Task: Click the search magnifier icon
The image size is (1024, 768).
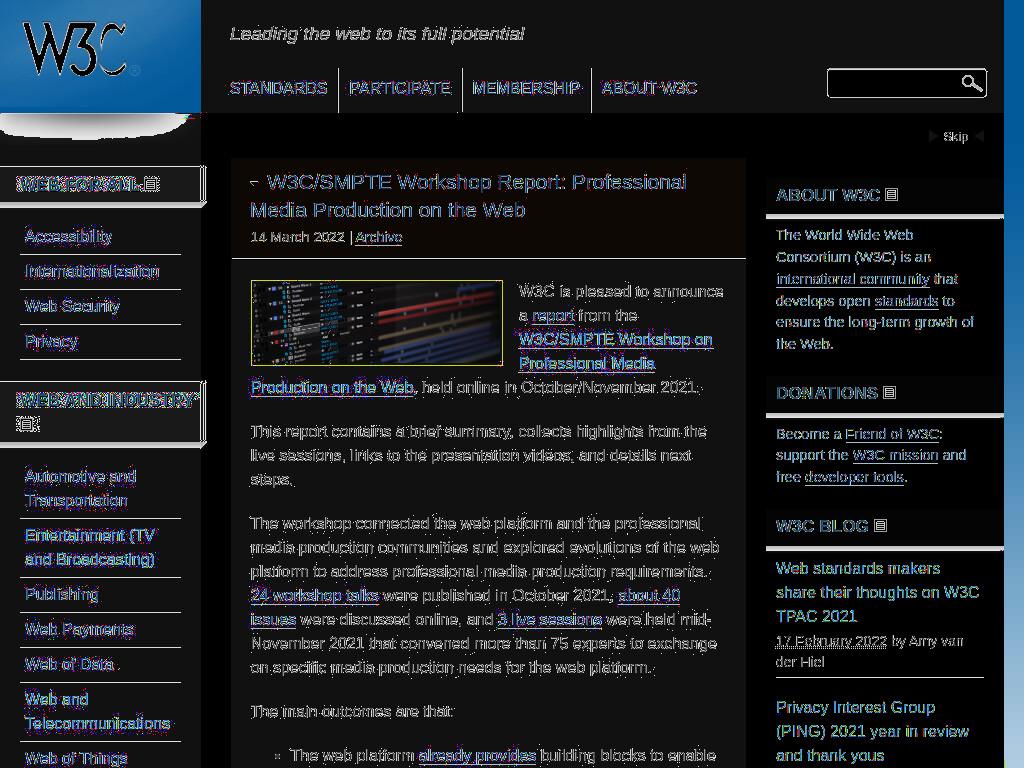Action: 972,83
